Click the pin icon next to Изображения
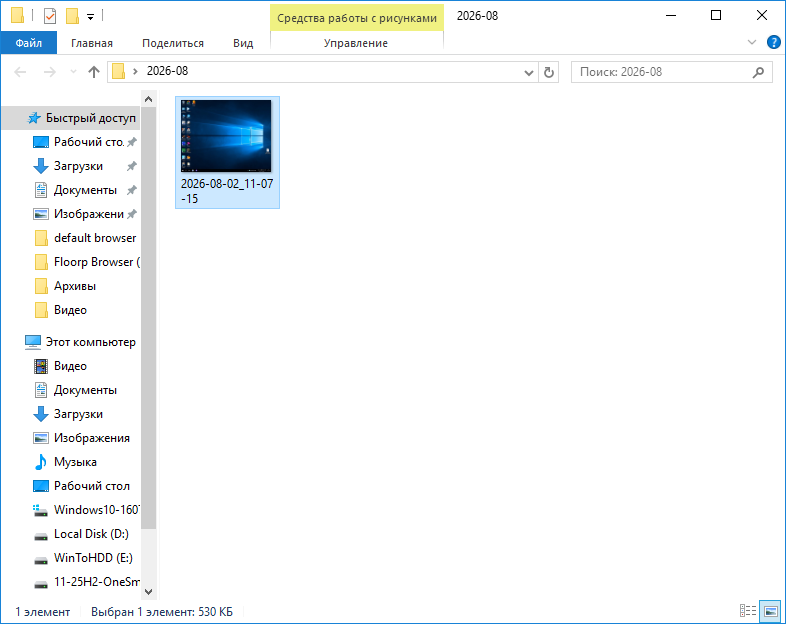Viewport: 786px width, 624px height. [132, 214]
